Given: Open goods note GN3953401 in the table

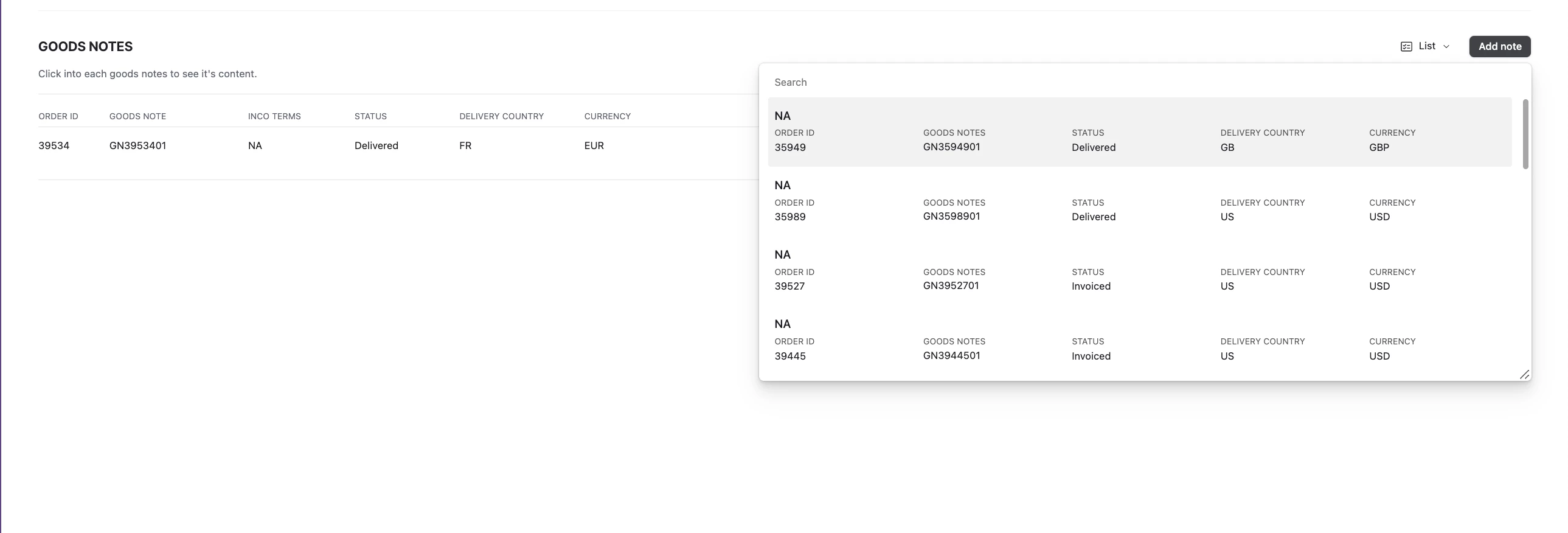Looking at the screenshot, I should coord(137,145).
